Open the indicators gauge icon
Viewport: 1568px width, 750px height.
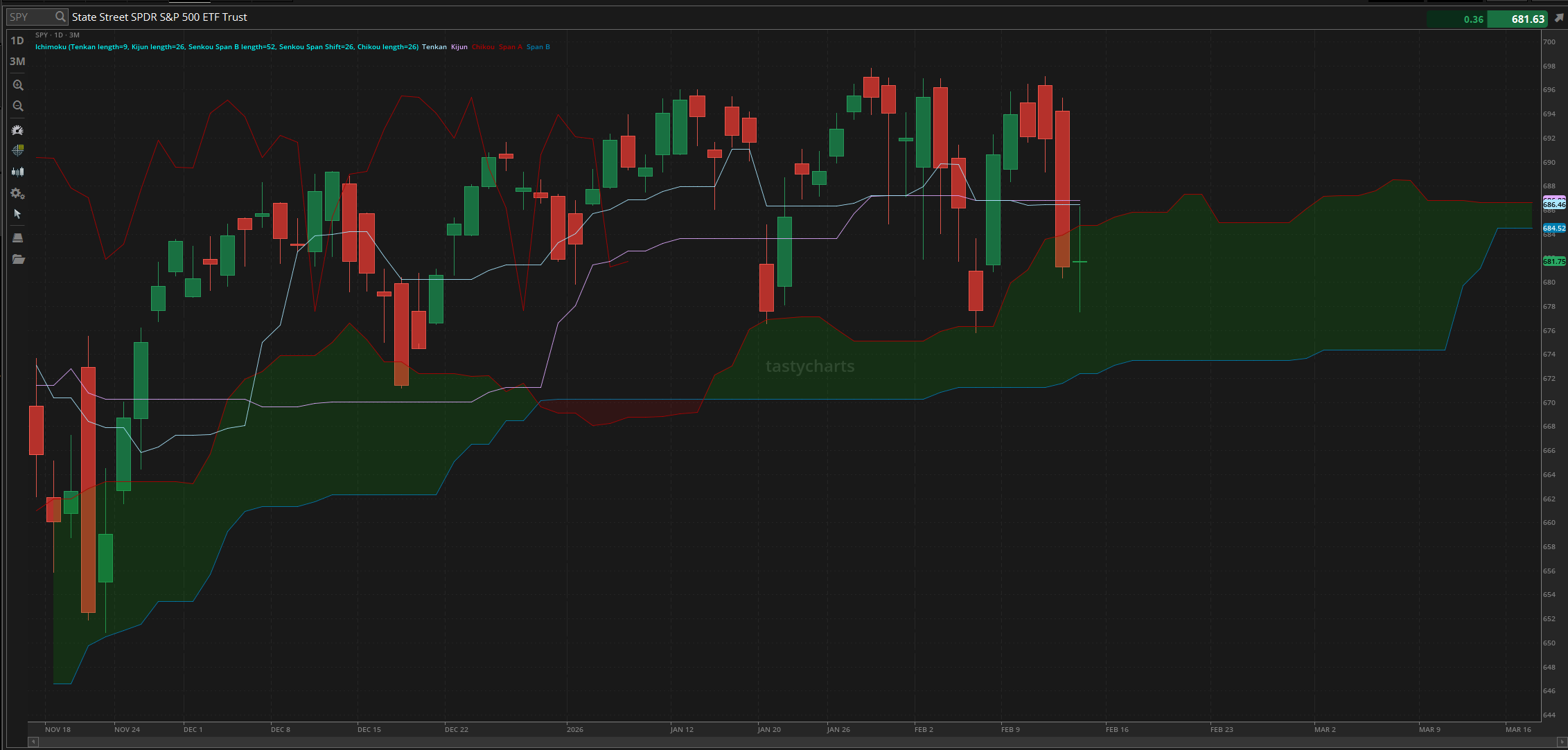pos(18,130)
